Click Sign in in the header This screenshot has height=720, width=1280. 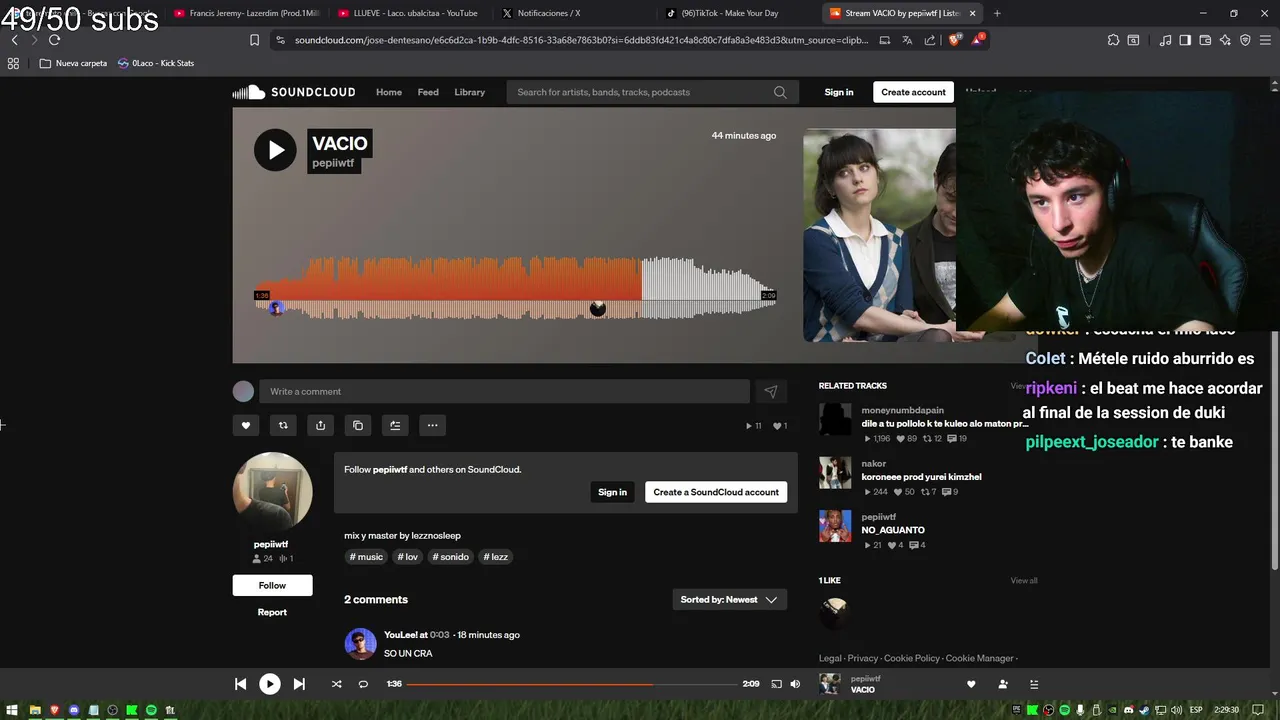click(x=839, y=92)
